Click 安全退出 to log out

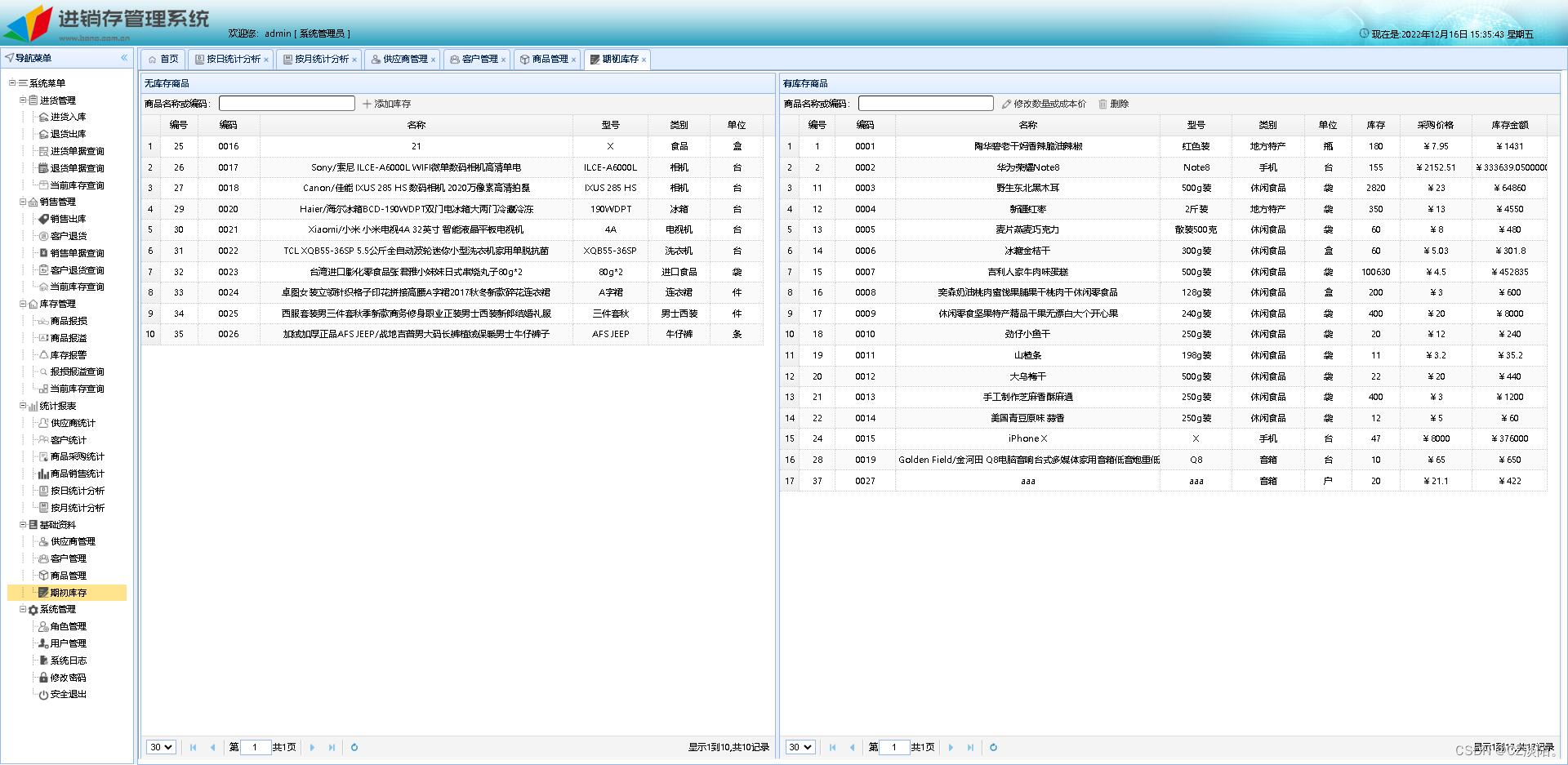[x=68, y=694]
